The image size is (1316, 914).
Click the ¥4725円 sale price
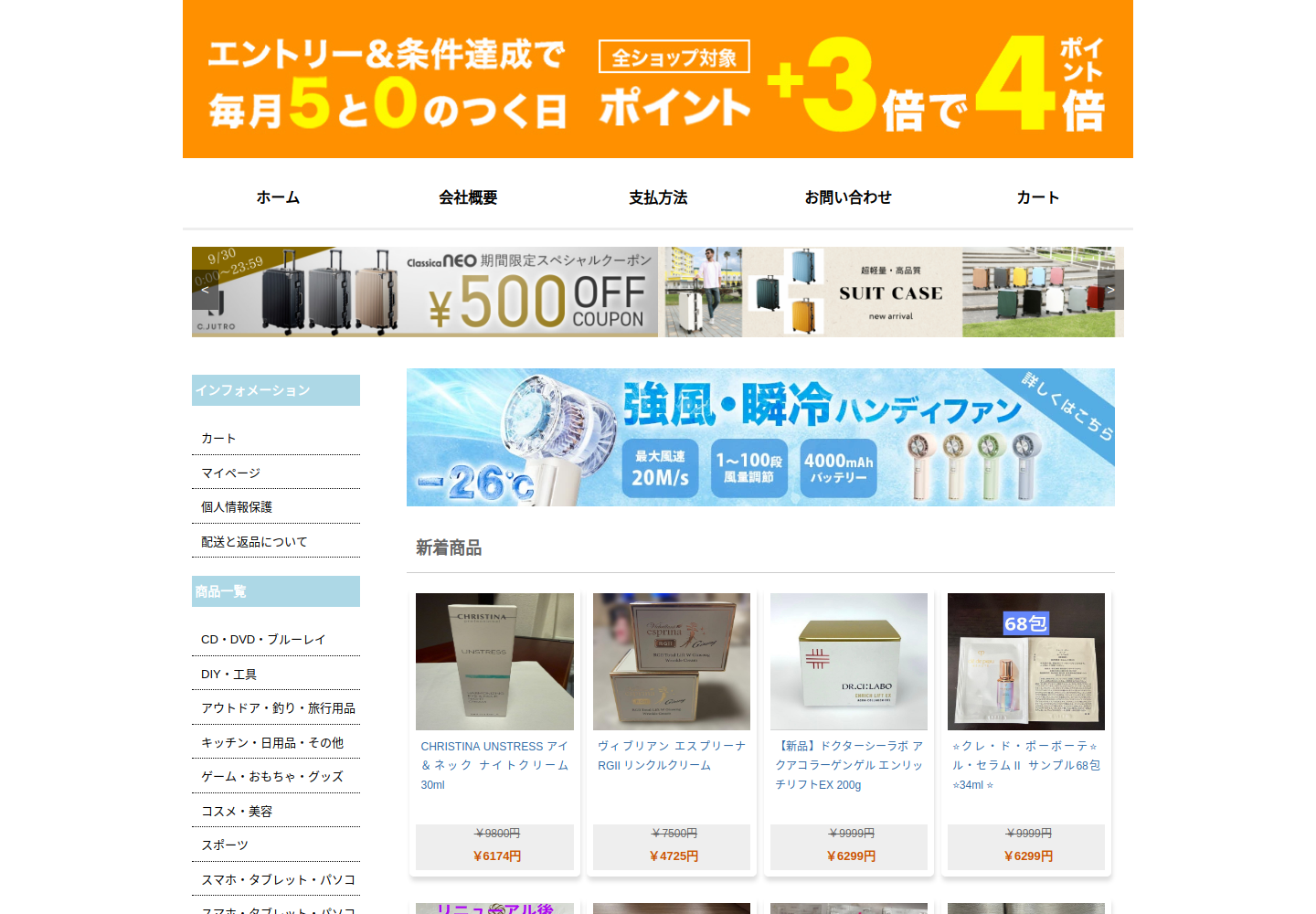tap(674, 856)
